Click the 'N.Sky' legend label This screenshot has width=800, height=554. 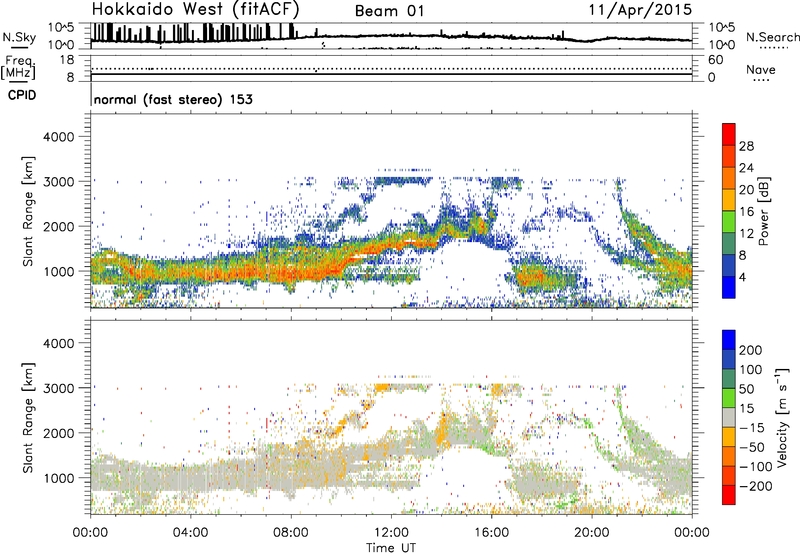[x=19, y=37]
